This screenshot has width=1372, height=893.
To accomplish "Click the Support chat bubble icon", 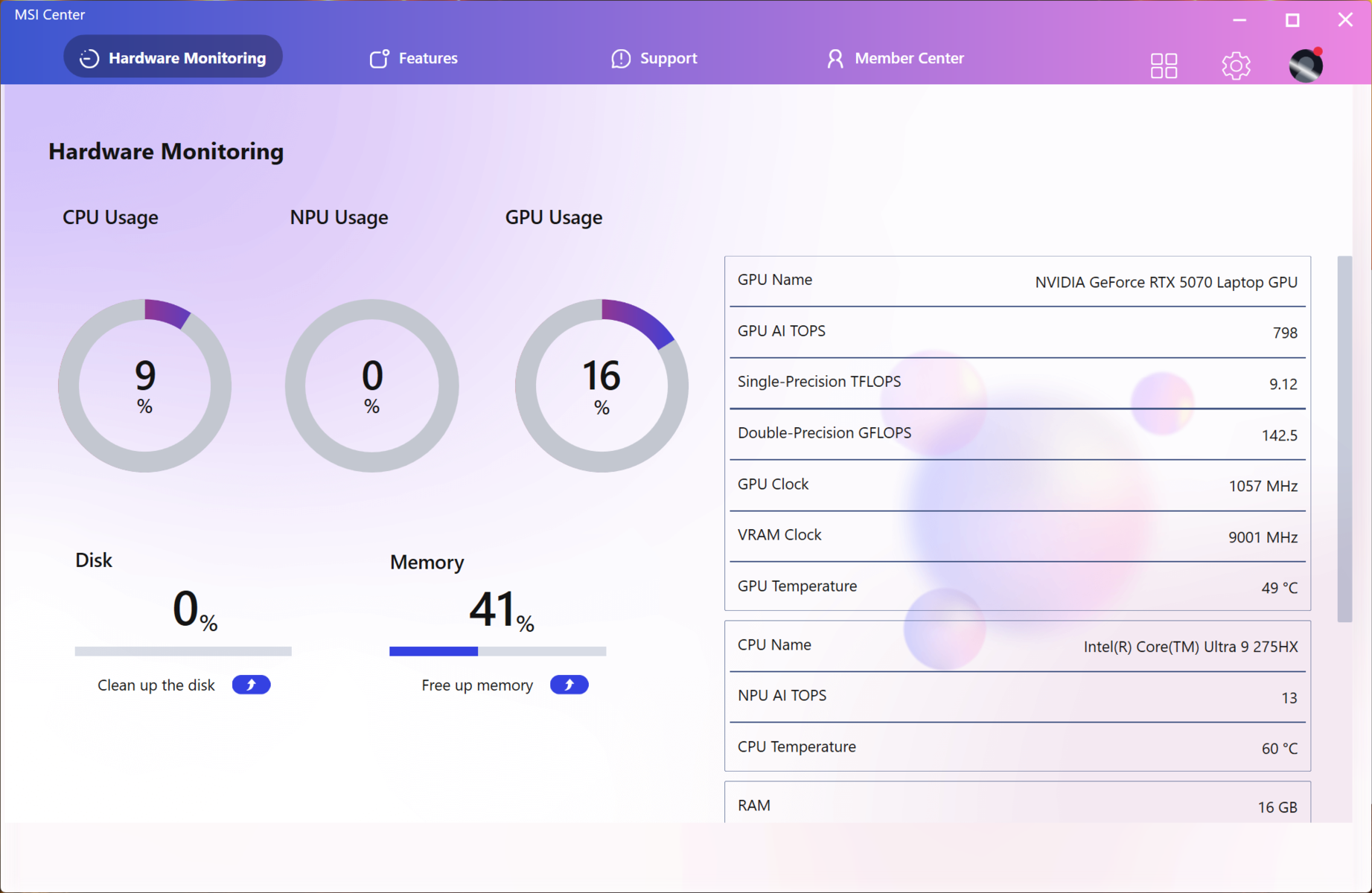I will click(620, 58).
